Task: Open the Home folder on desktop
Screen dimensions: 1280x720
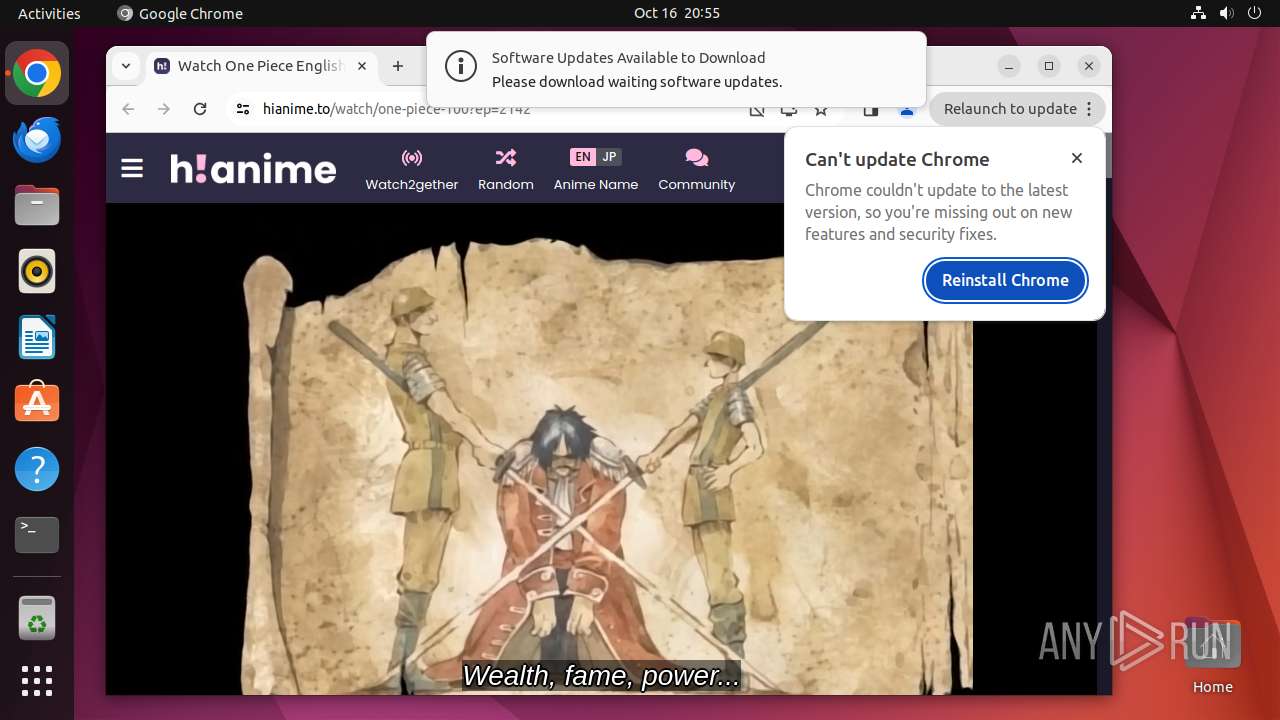Action: [x=1212, y=655]
